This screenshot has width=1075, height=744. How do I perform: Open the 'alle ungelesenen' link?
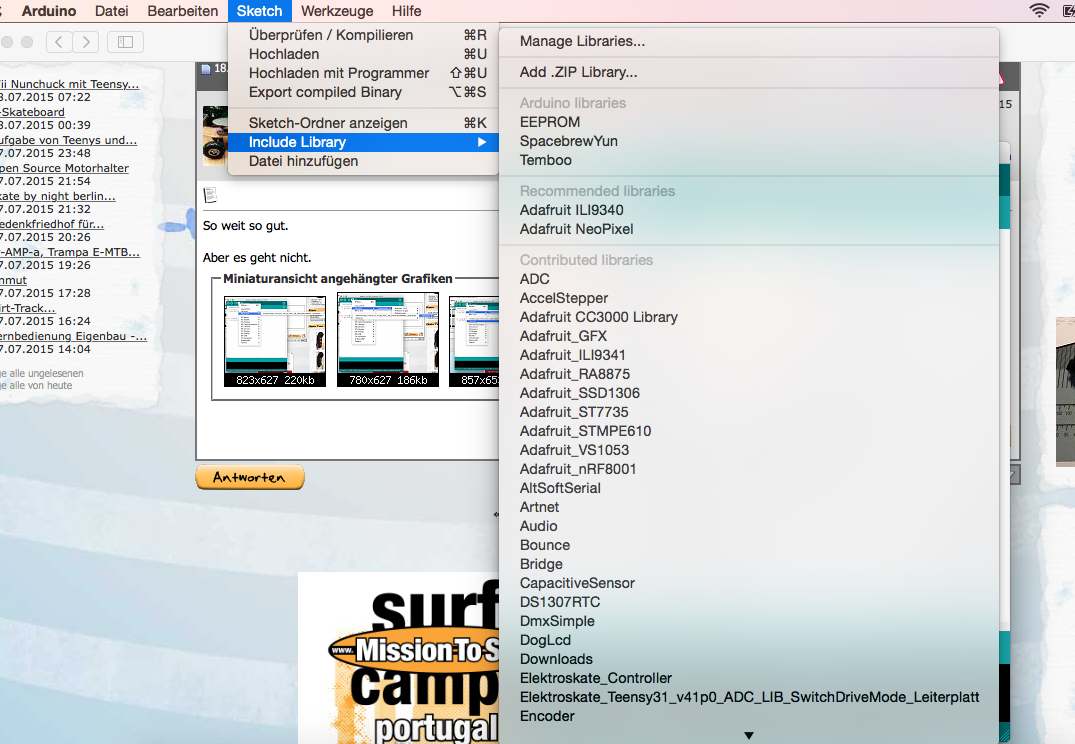(42, 374)
